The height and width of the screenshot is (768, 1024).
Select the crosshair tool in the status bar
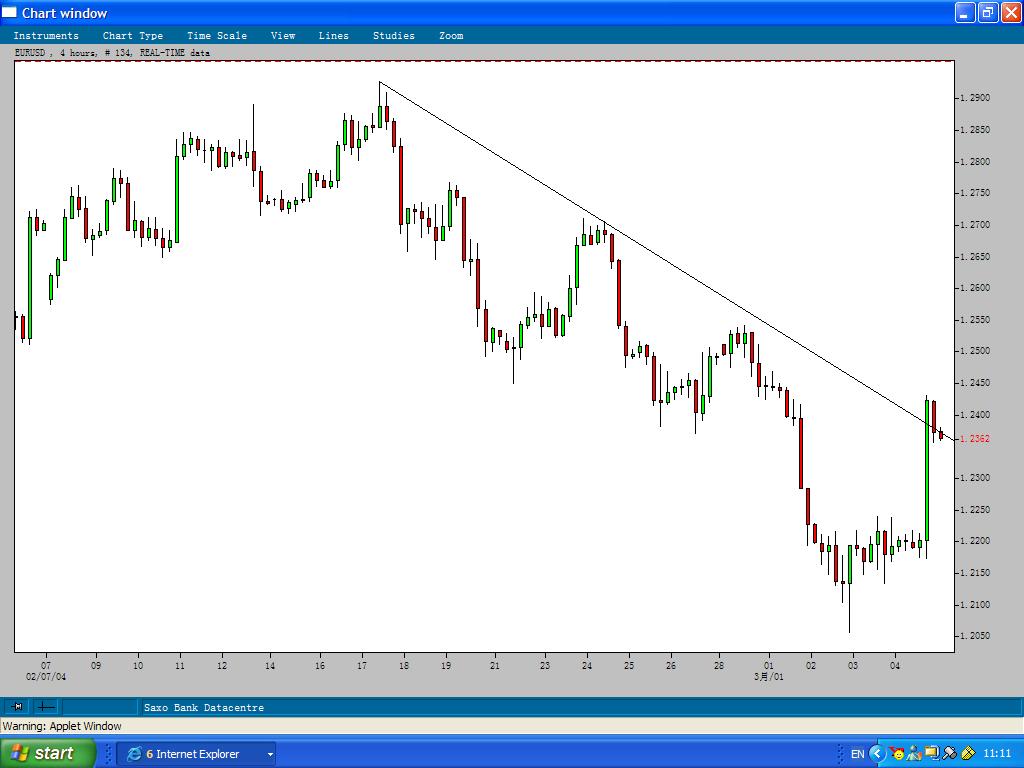(43, 706)
